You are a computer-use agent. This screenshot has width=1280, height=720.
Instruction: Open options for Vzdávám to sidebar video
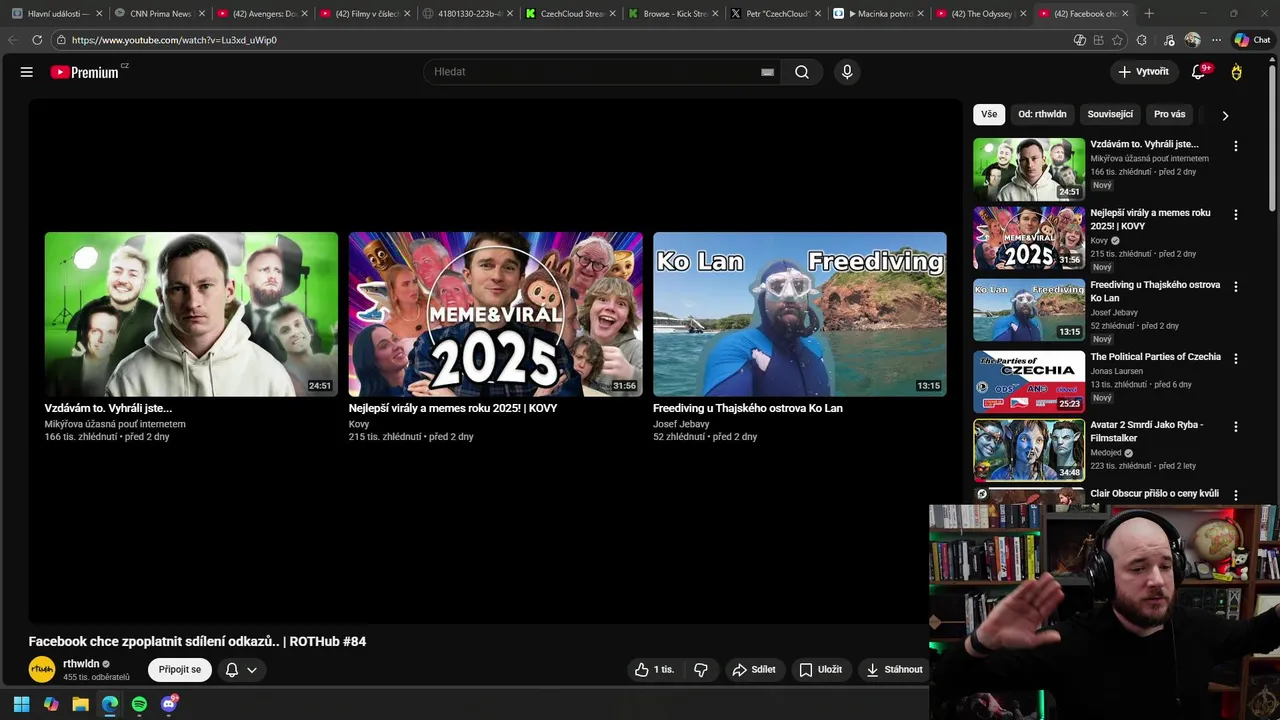coord(1235,146)
